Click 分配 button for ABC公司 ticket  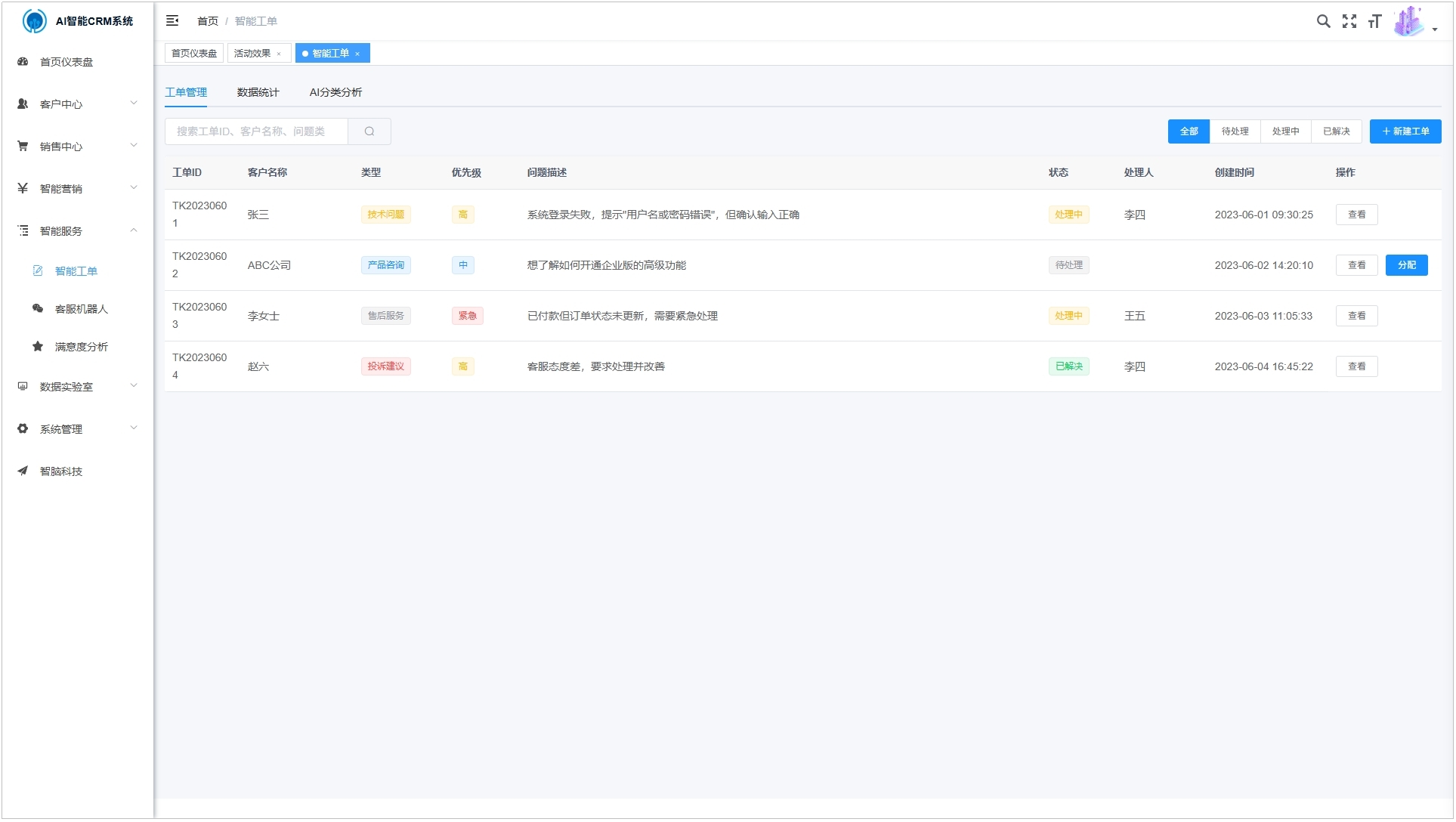[x=1406, y=265]
